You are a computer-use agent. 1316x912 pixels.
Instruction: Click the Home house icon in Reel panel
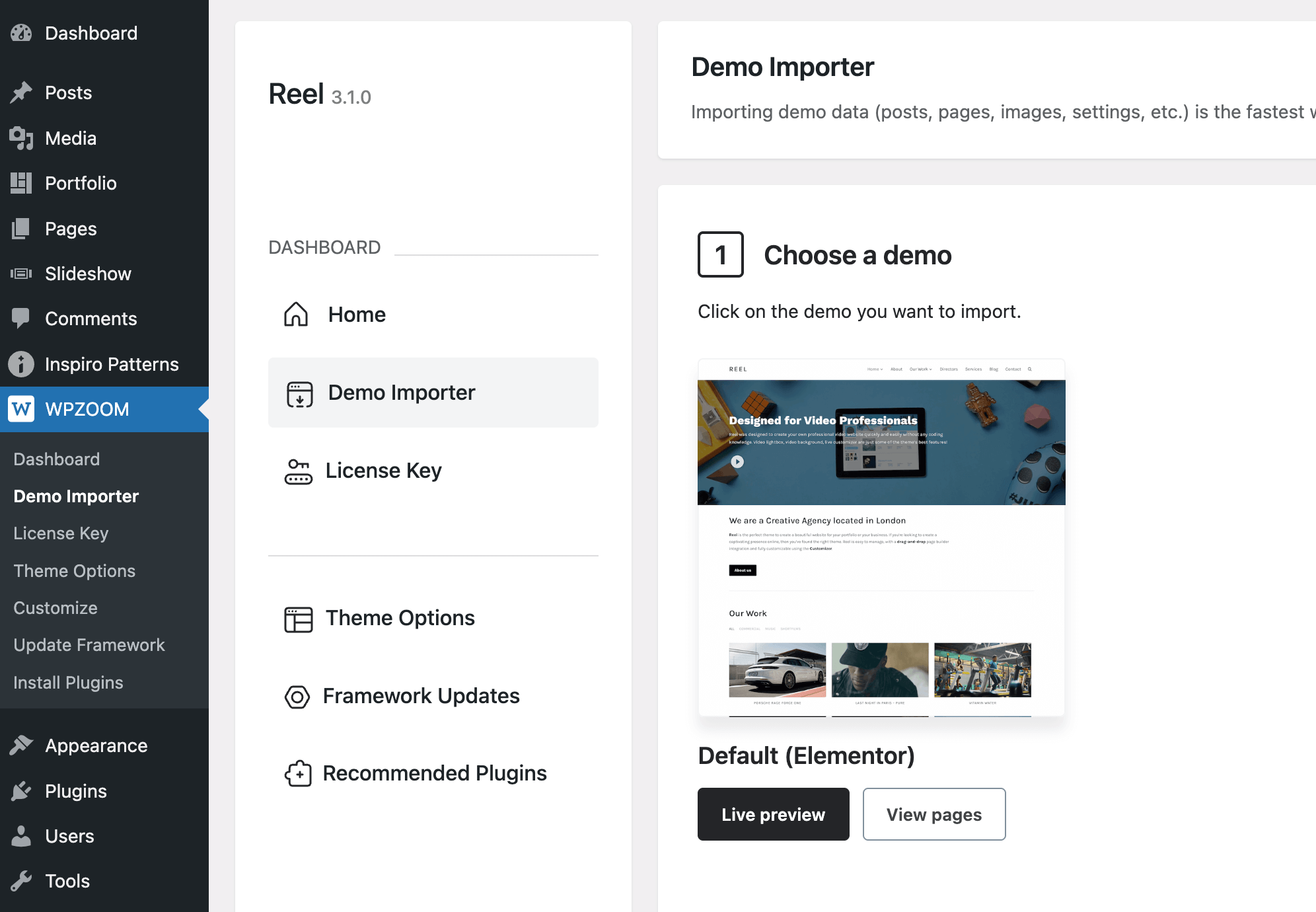296,315
